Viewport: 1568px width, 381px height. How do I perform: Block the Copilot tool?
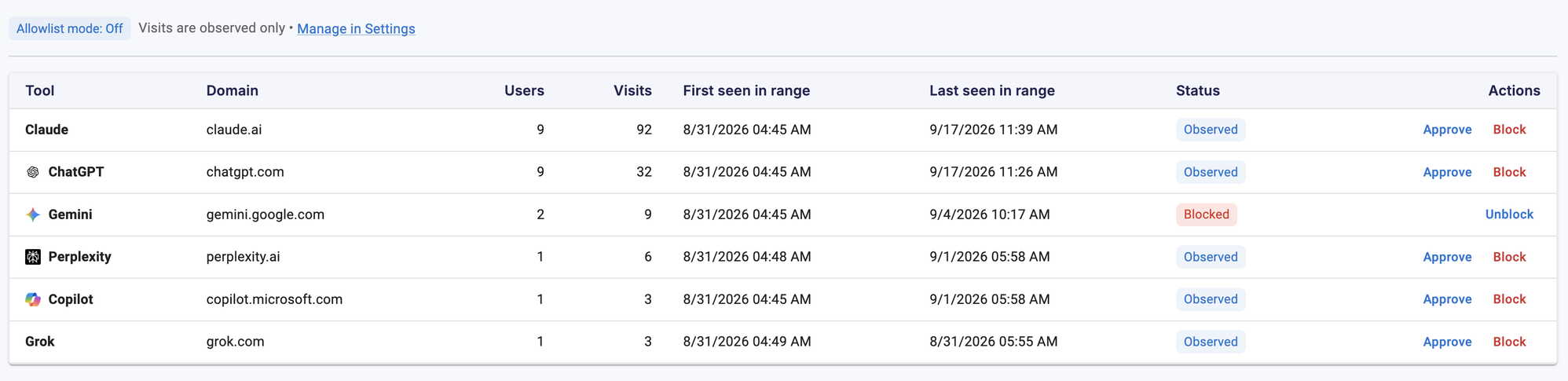(x=1509, y=299)
